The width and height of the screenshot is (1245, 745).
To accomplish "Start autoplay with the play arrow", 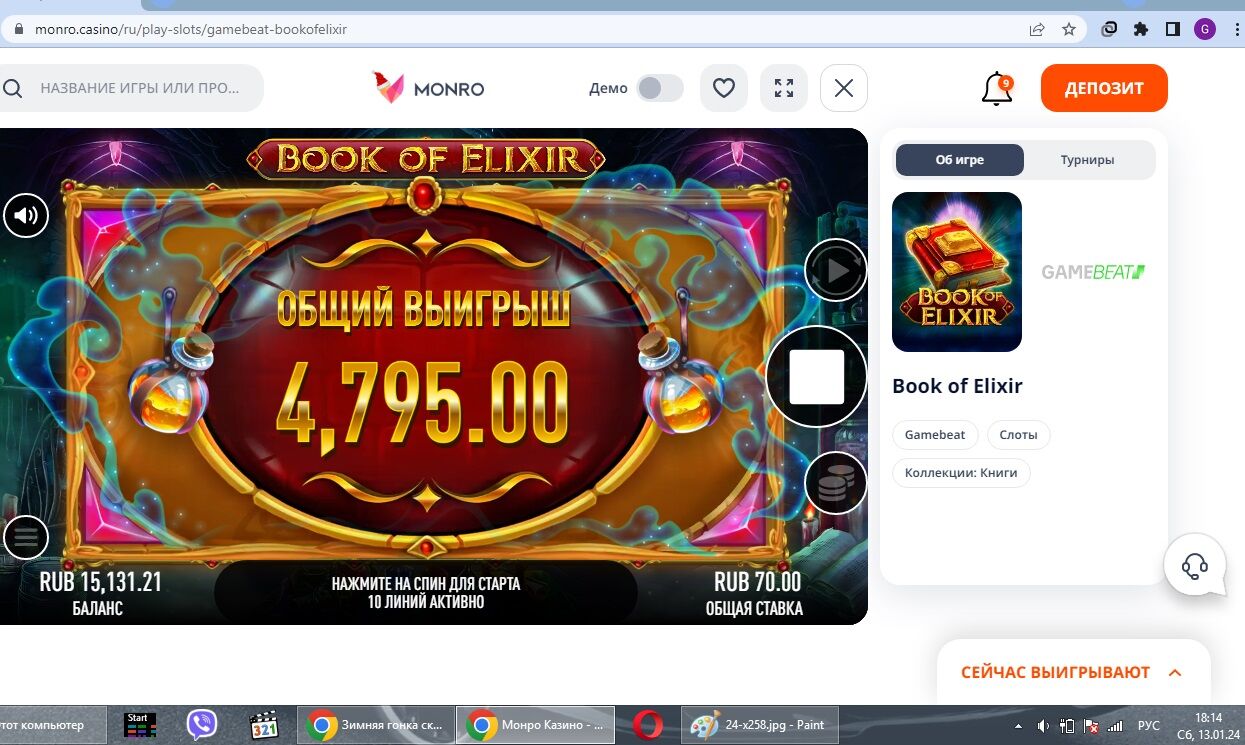I will click(836, 270).
